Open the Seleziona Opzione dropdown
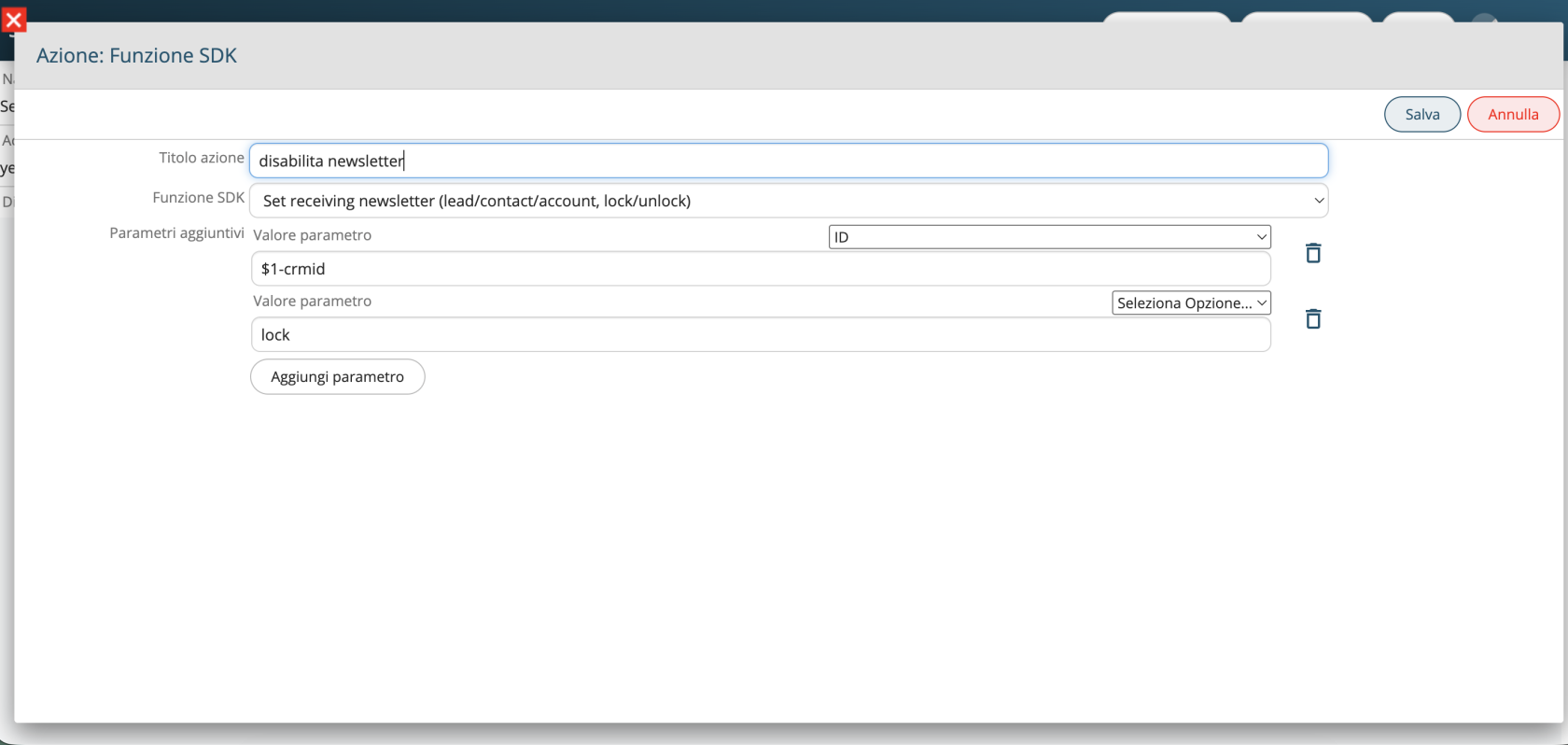 pyautogui.click(x=1191, y=302)
